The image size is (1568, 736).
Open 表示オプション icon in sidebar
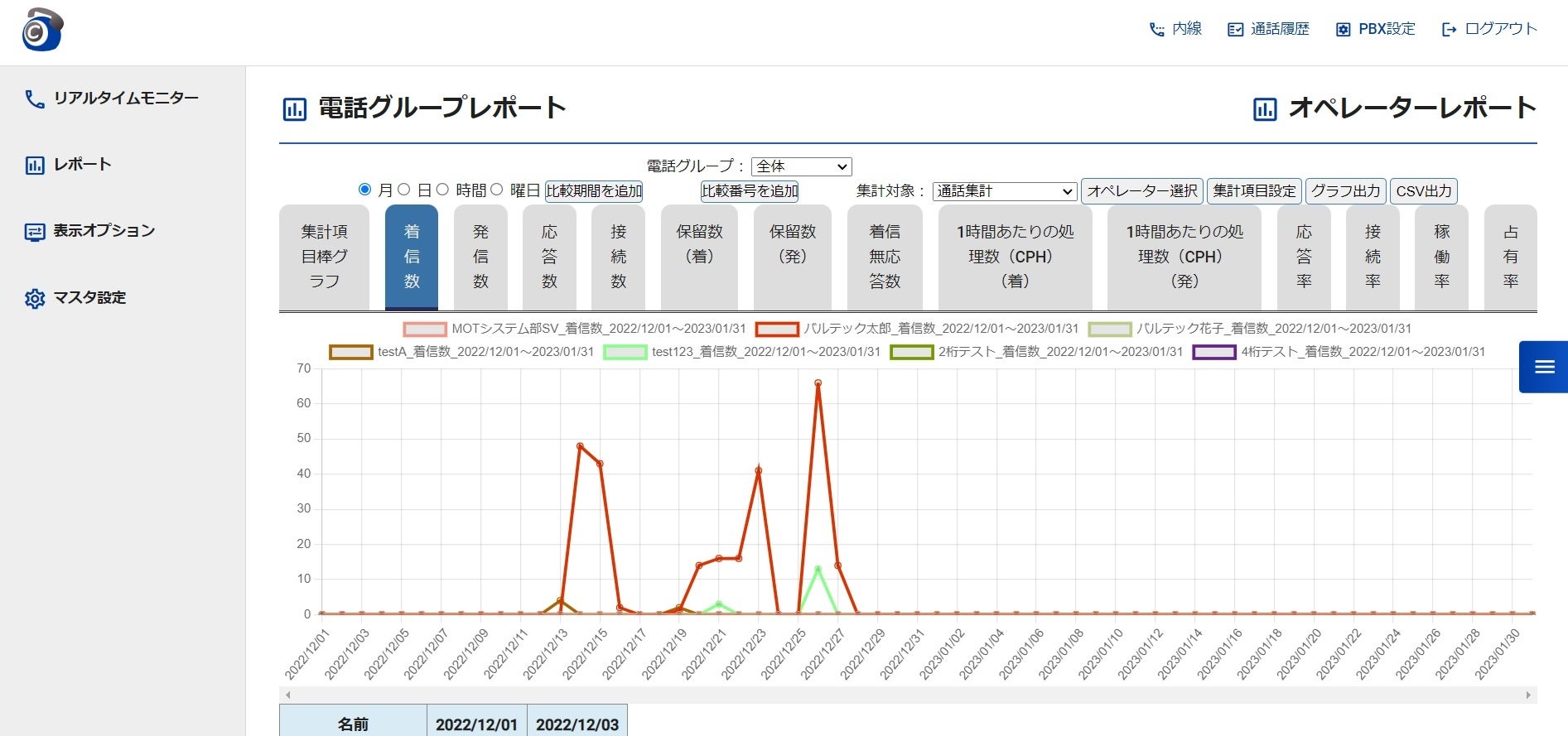click(x=35, y=232)
